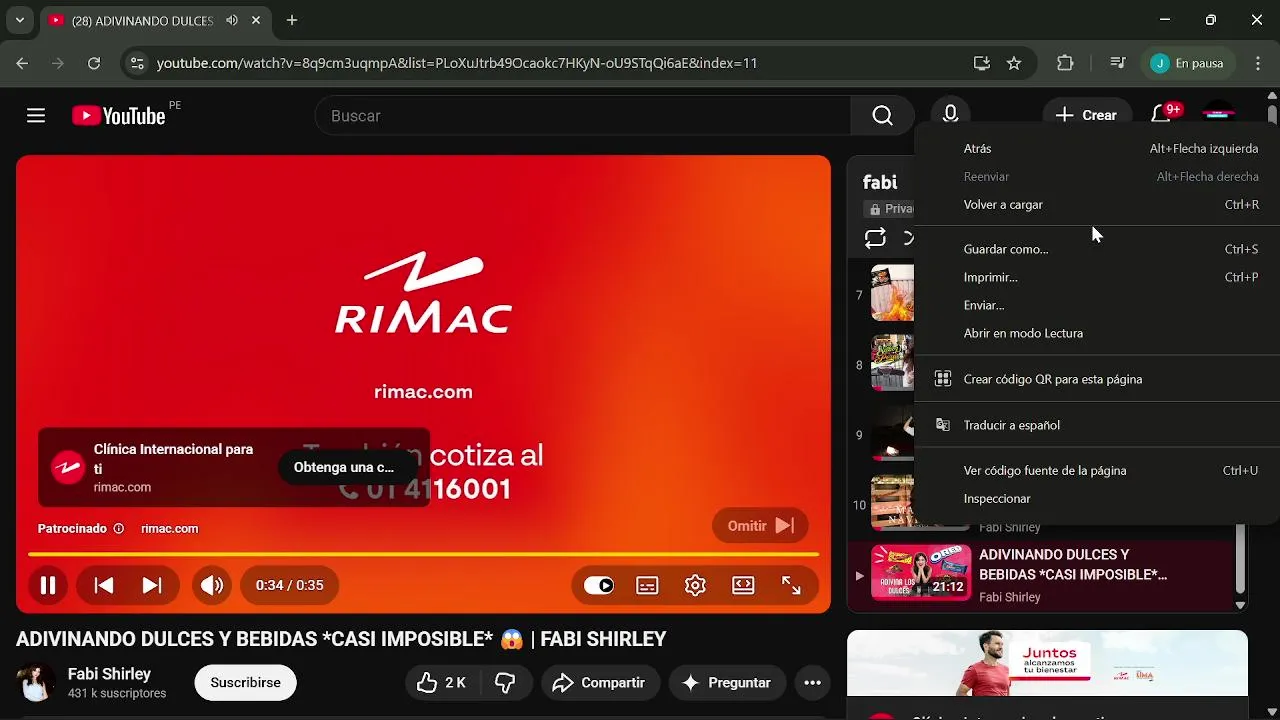
Task: Open the Crear button
Action: tap(1085, 115)
